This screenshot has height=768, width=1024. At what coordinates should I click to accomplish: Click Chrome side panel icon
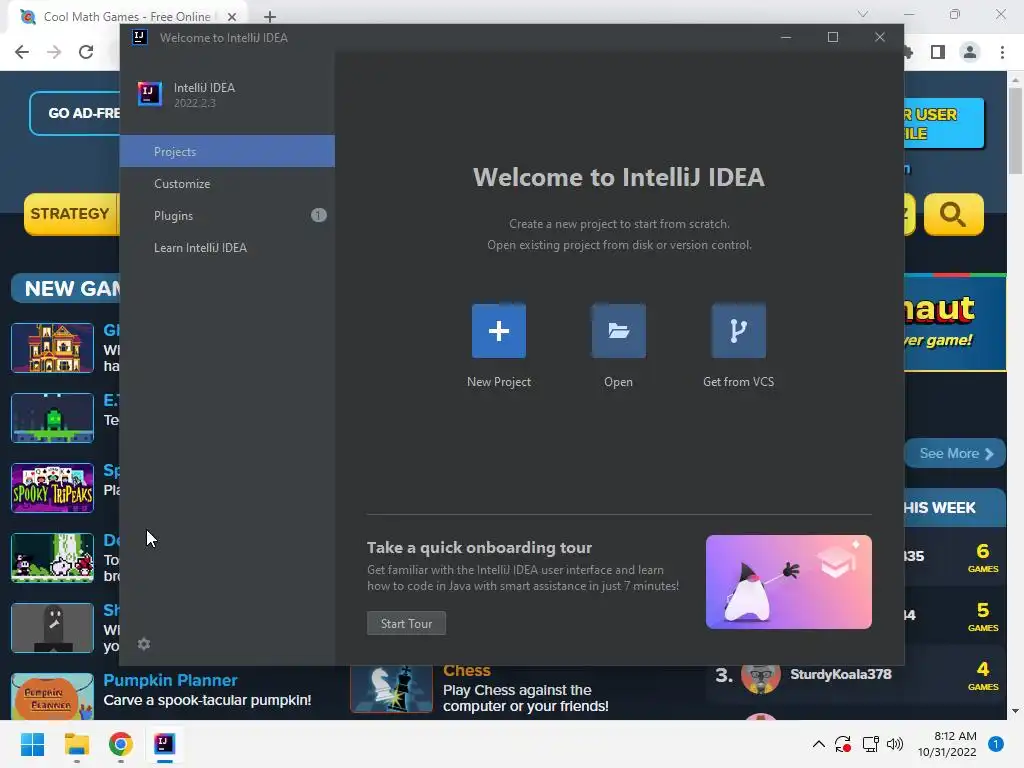pos(938,52)
